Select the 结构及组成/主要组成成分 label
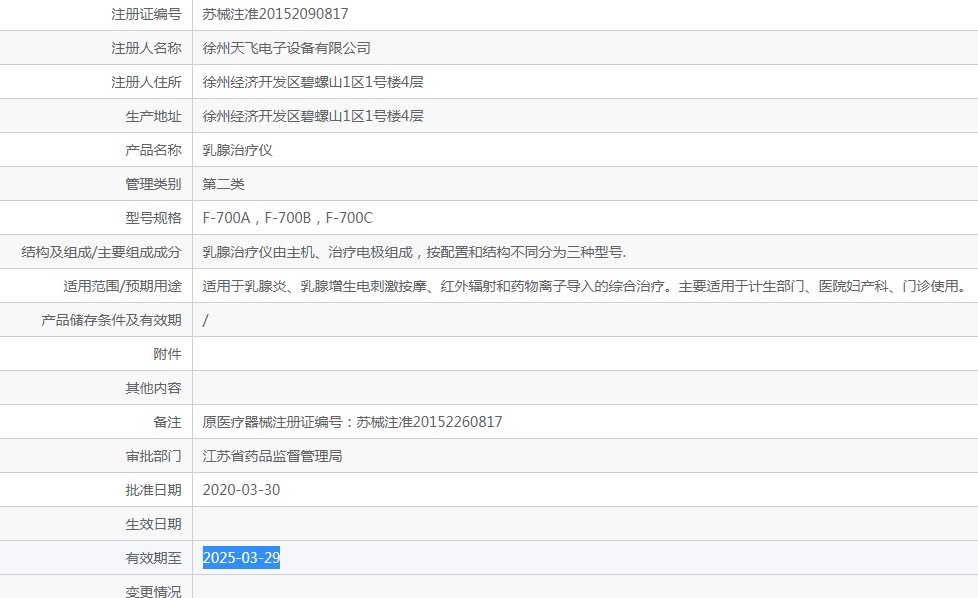 point(101,252)
